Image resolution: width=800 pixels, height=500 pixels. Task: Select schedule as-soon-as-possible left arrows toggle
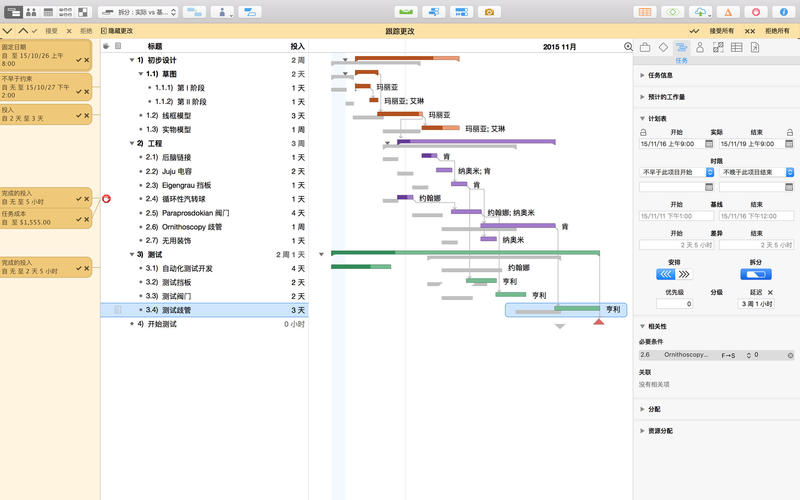click(665, 274)
